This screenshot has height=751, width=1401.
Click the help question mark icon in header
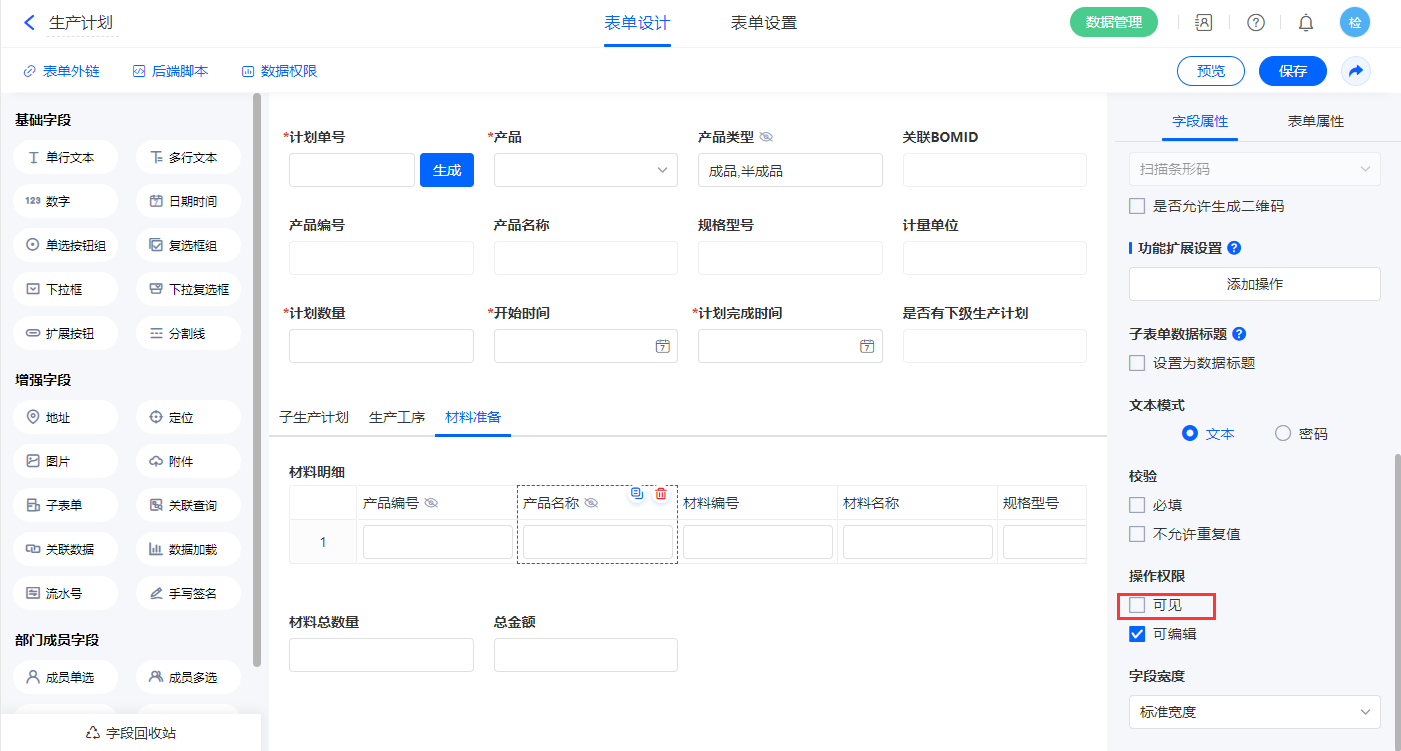tap(1256, 23)
